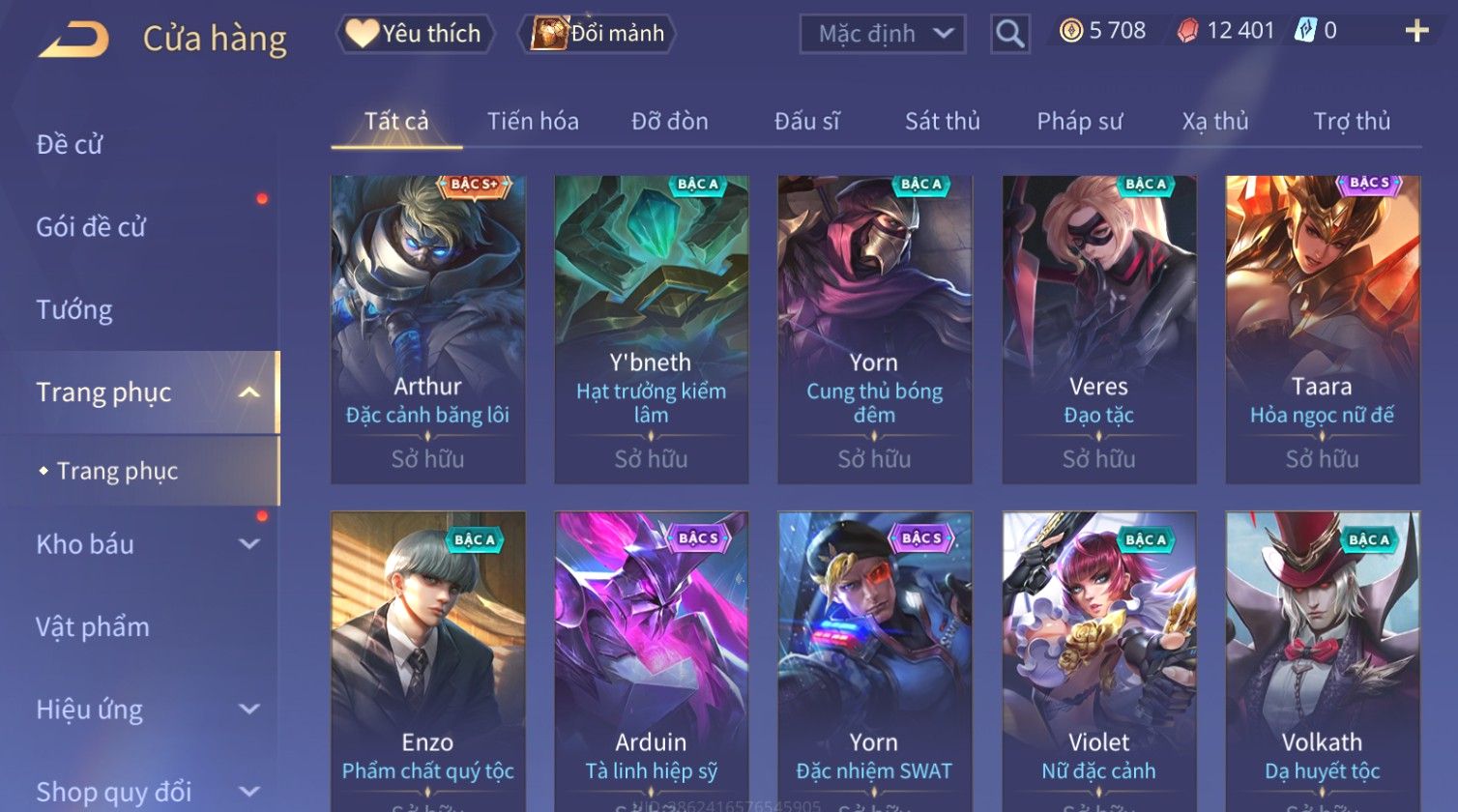Screen dimensions: 1458x812
Task: Collapse the Trang phục sidebar section
Action: [249, 392]
